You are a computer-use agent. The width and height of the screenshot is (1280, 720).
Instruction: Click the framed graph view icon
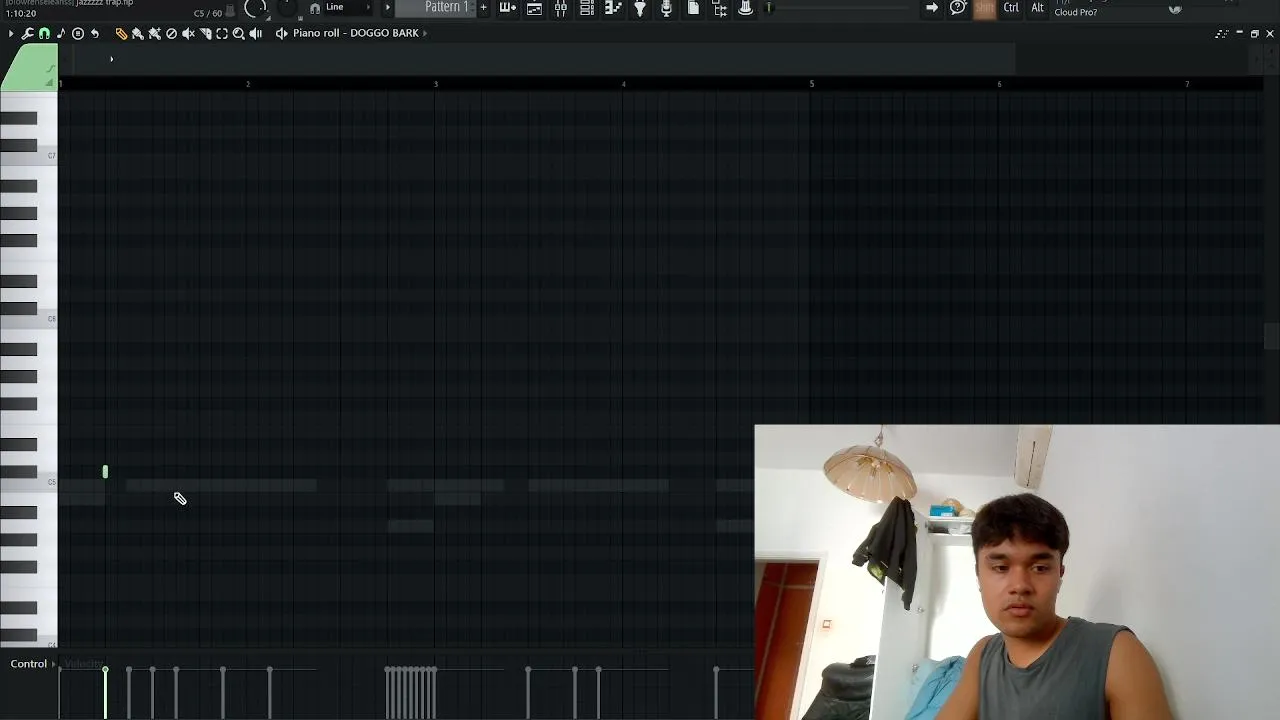(x=535, y=8)
